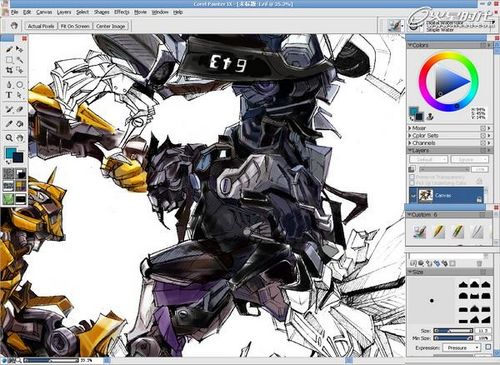Image resolution: width=500 pixels, height=365 pixels.
Task: Expand the Color Sets panel
Action: (x=410, y=135)
